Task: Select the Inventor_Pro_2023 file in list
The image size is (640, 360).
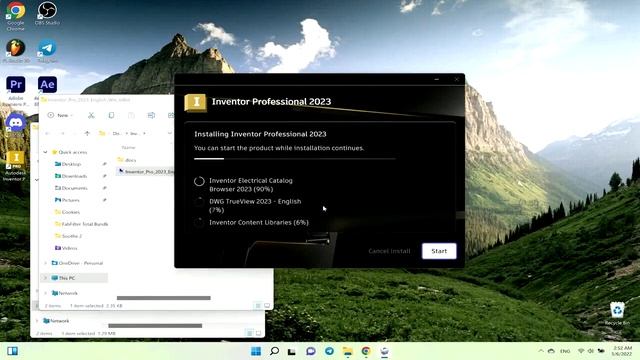Action: (146, 172)
